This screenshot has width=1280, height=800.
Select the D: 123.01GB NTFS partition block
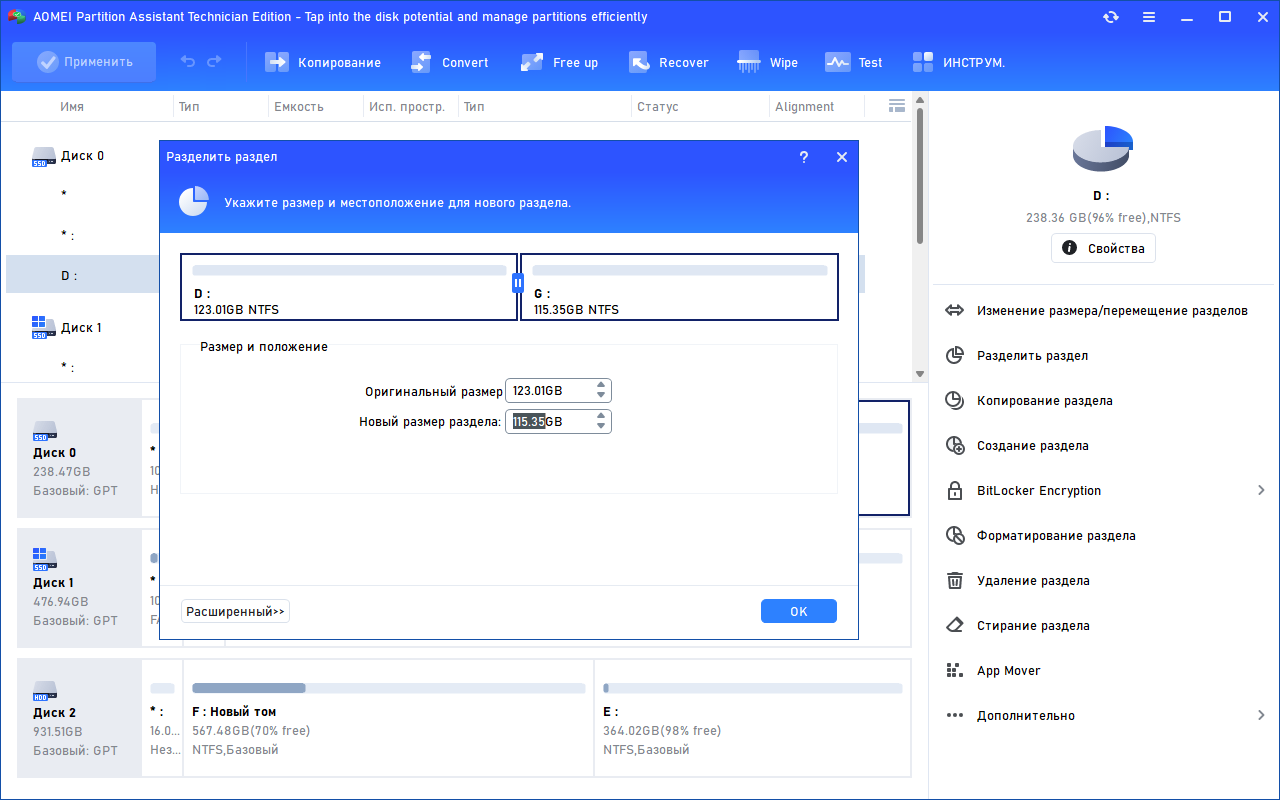click(x=349, y=287)
